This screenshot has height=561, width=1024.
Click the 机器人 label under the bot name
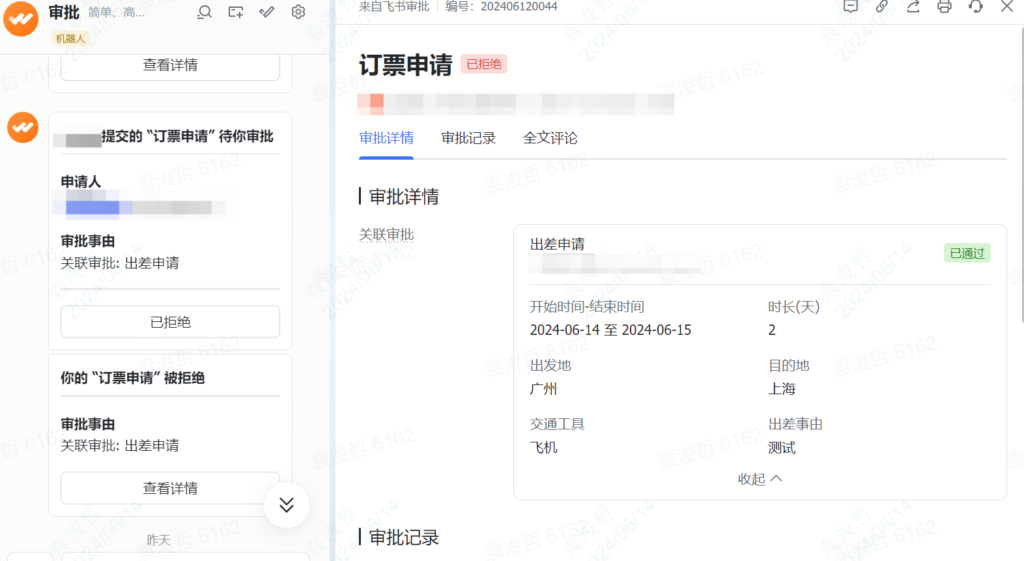tap(70, 39)
